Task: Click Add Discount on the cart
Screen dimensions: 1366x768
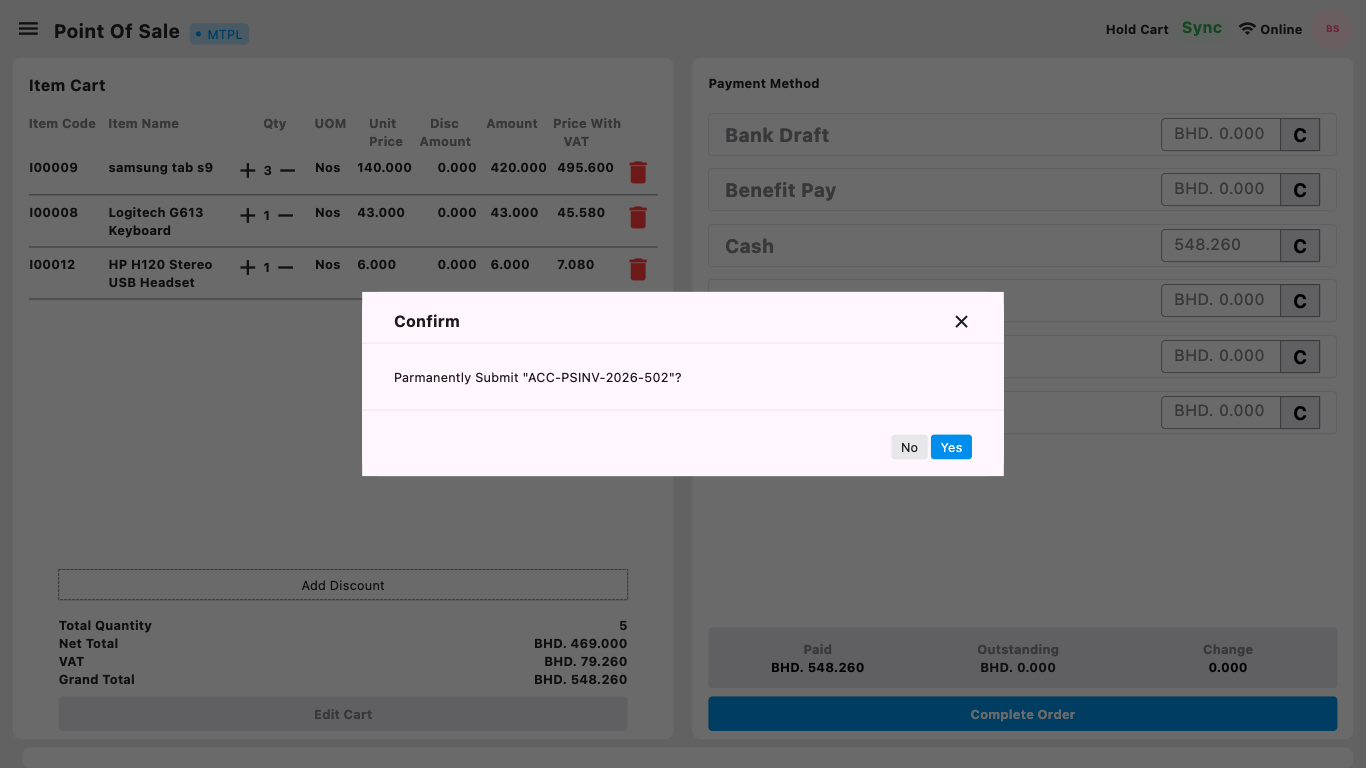Action: (x=343, y=585)
